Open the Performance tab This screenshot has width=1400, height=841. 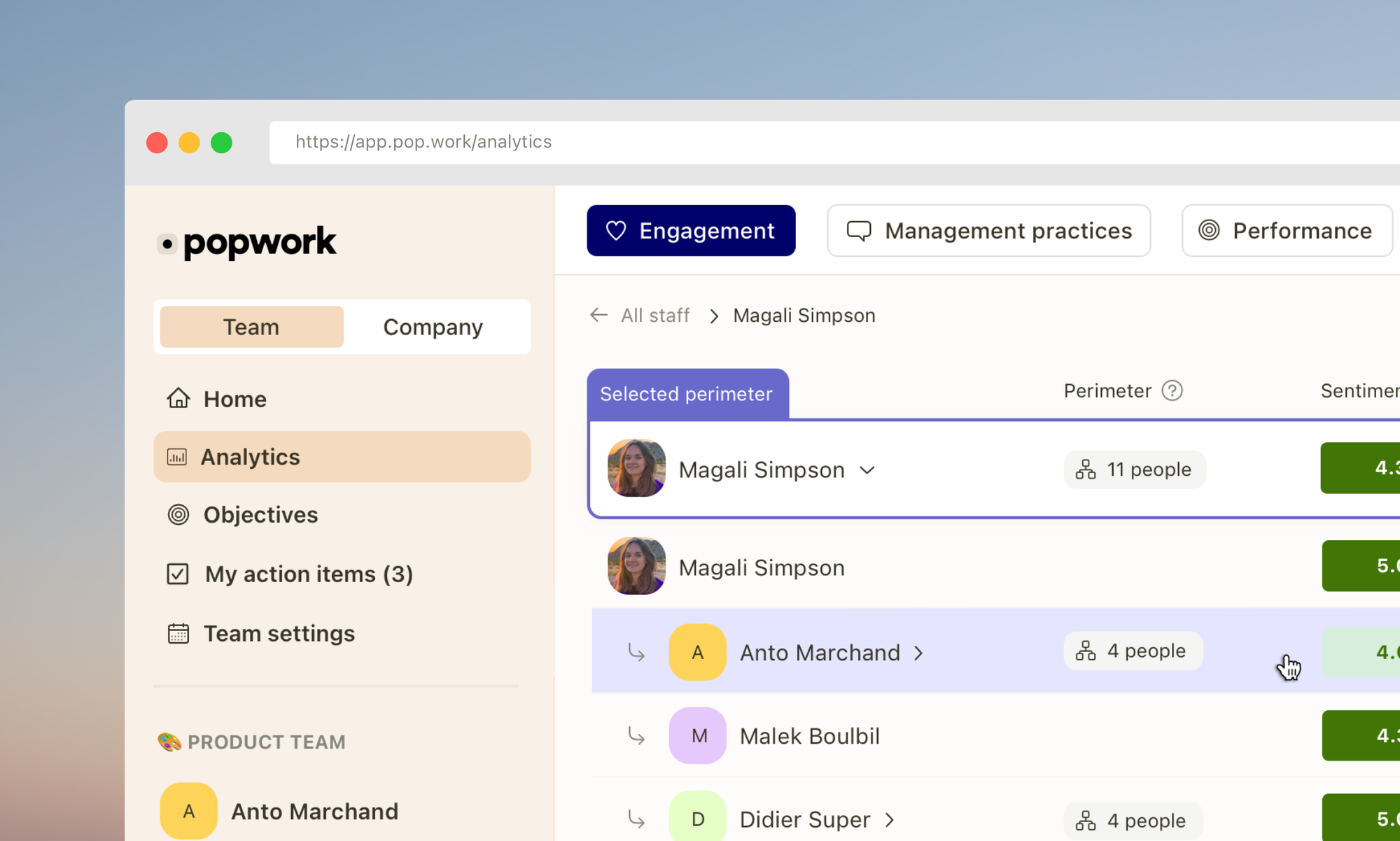tap(1287, 231)
